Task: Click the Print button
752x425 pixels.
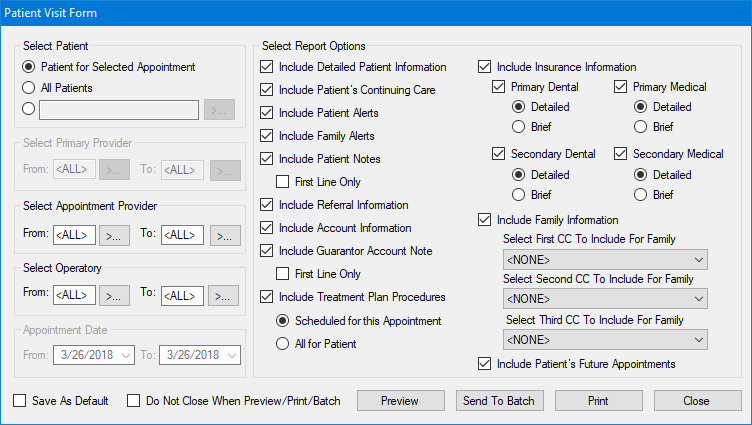Action: (x=599, y=401)
